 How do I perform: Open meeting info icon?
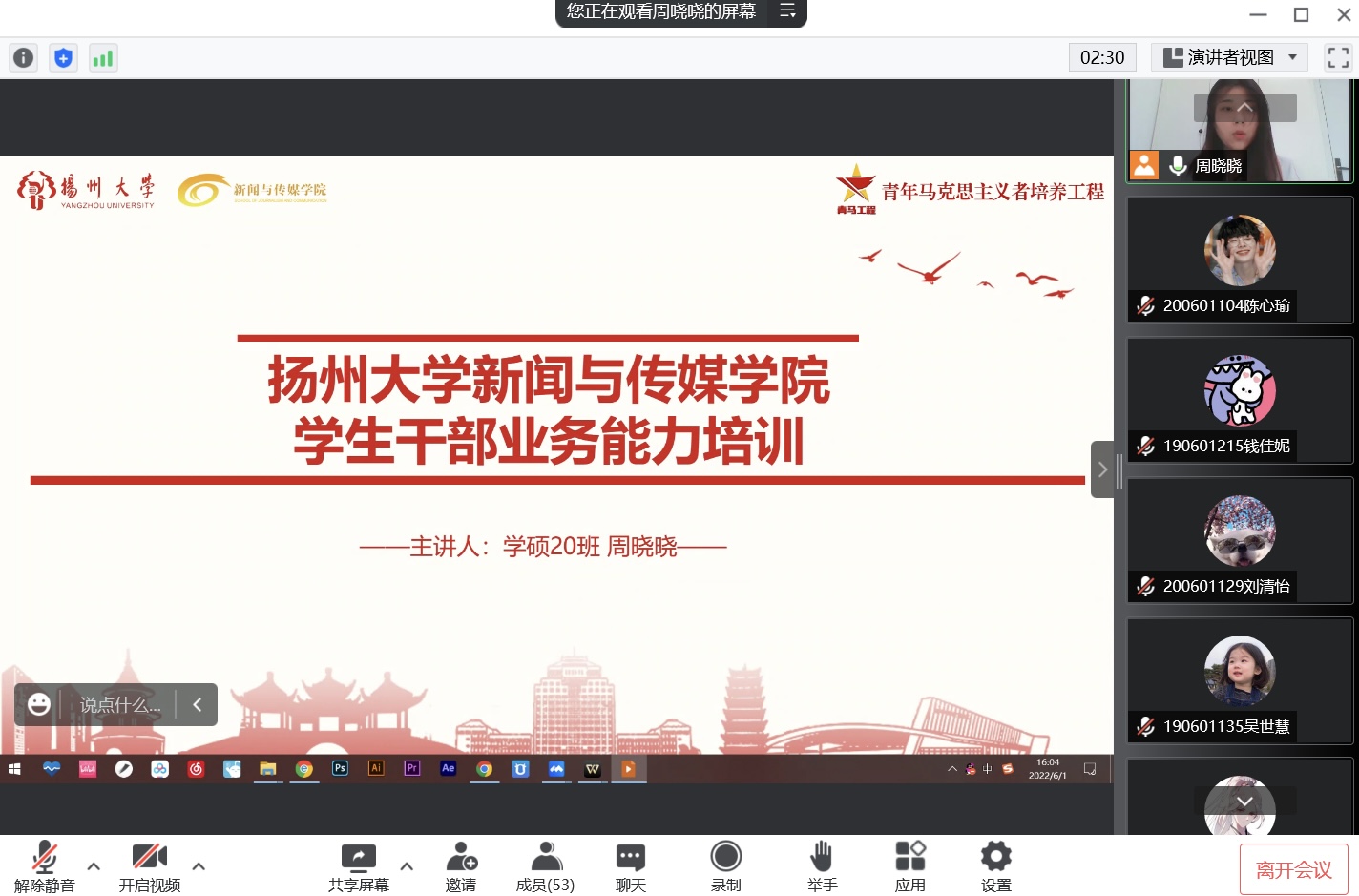pyautogui.click(x=23, y=58)
